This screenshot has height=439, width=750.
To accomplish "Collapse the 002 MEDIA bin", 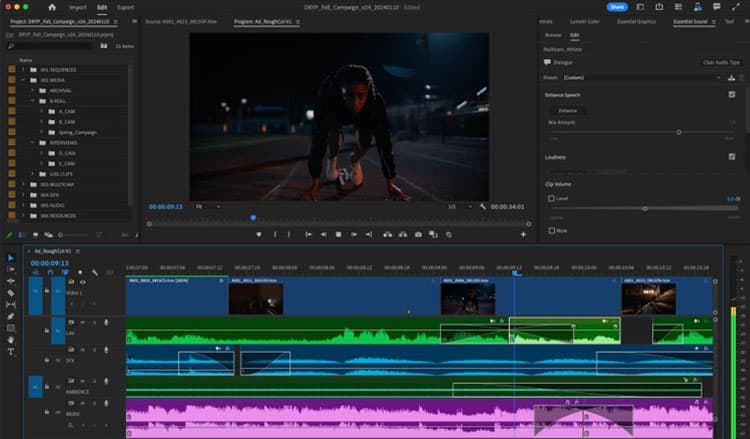I will coord(23,80).
